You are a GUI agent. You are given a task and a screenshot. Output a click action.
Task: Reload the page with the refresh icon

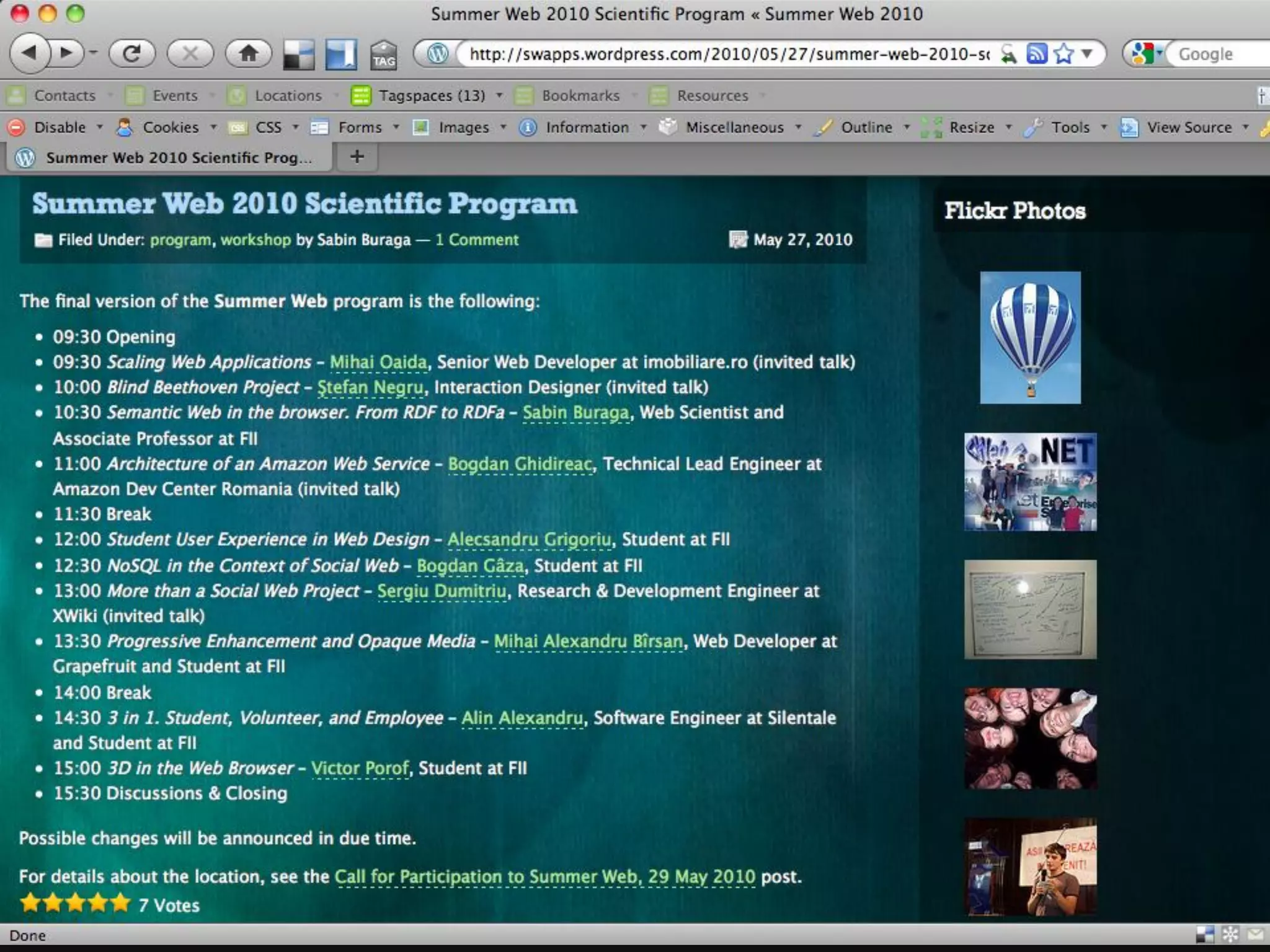131,54
